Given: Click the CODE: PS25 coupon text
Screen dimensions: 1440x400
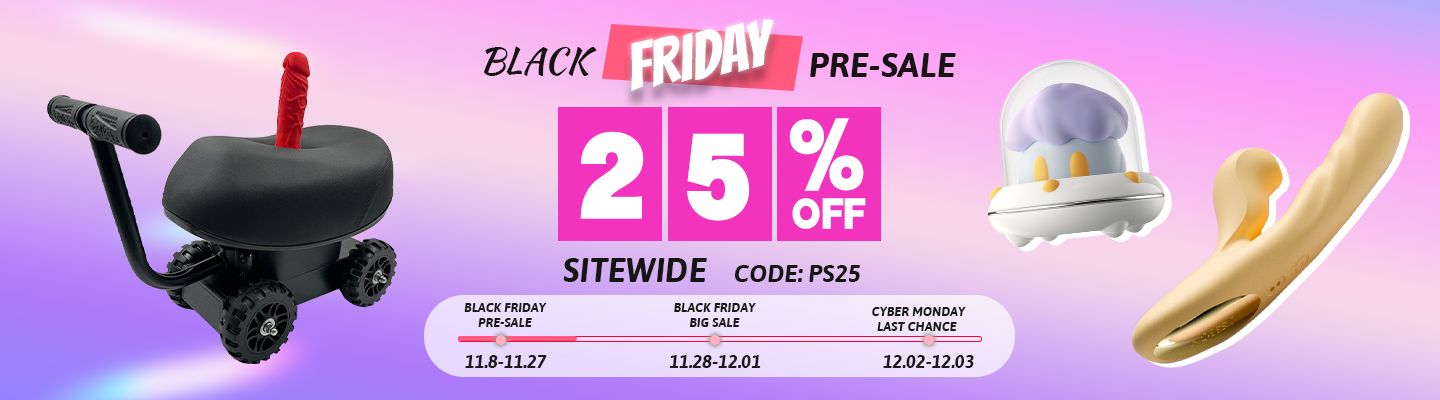Looking at the screenshot, I should pos(797,273).
